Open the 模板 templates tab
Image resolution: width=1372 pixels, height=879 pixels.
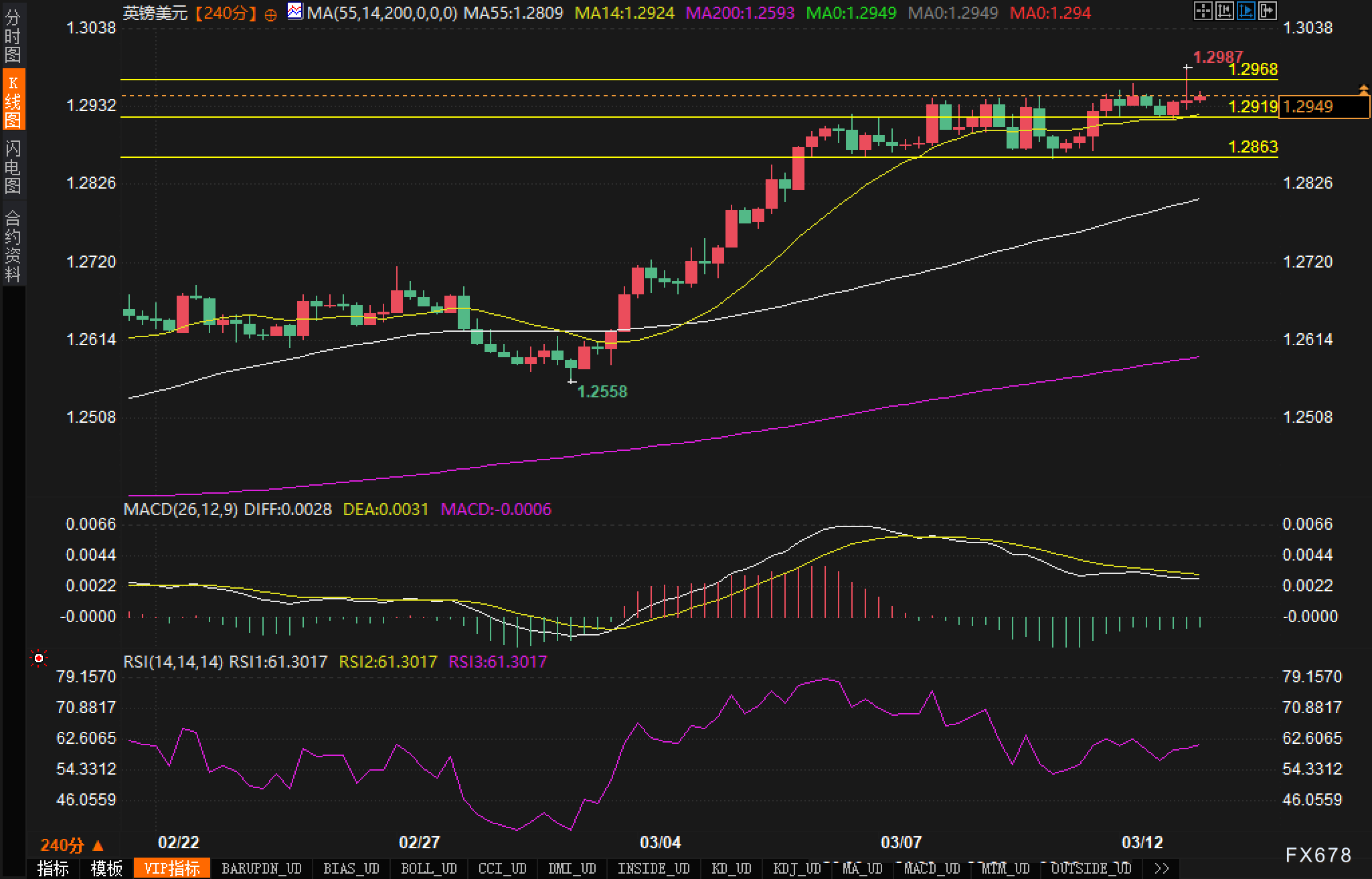(106, 868)
